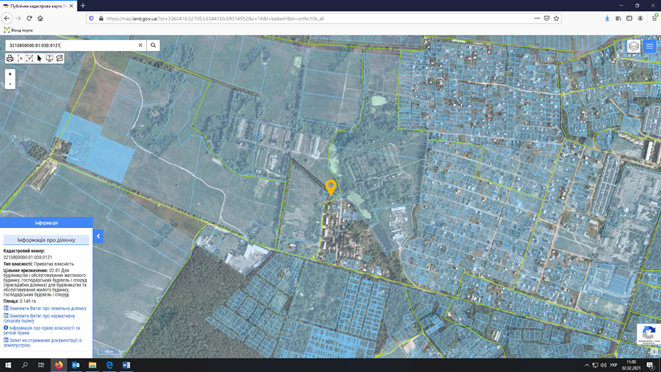Open the measure tool dropdown
Image resolution: width=661 pixels, height=372 pixels.
point(20,58)
